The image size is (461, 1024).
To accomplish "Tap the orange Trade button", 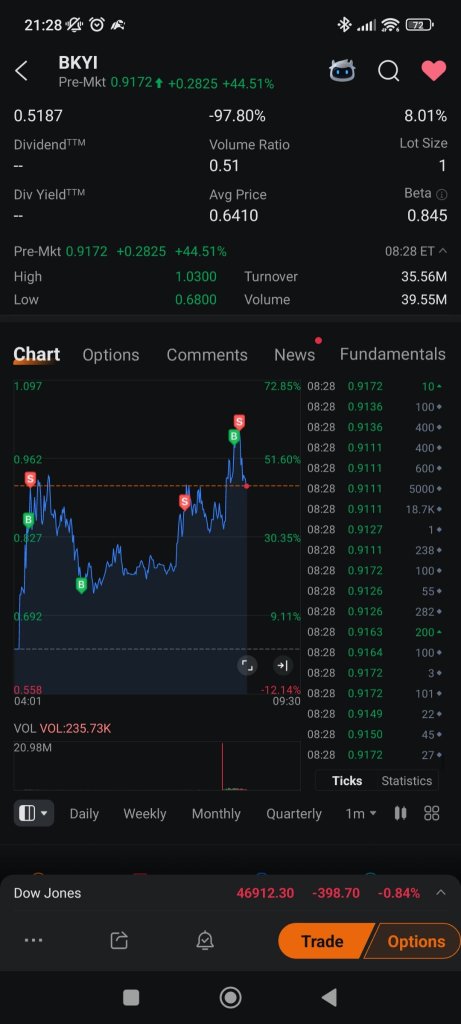I will click(x=324, y=941).
